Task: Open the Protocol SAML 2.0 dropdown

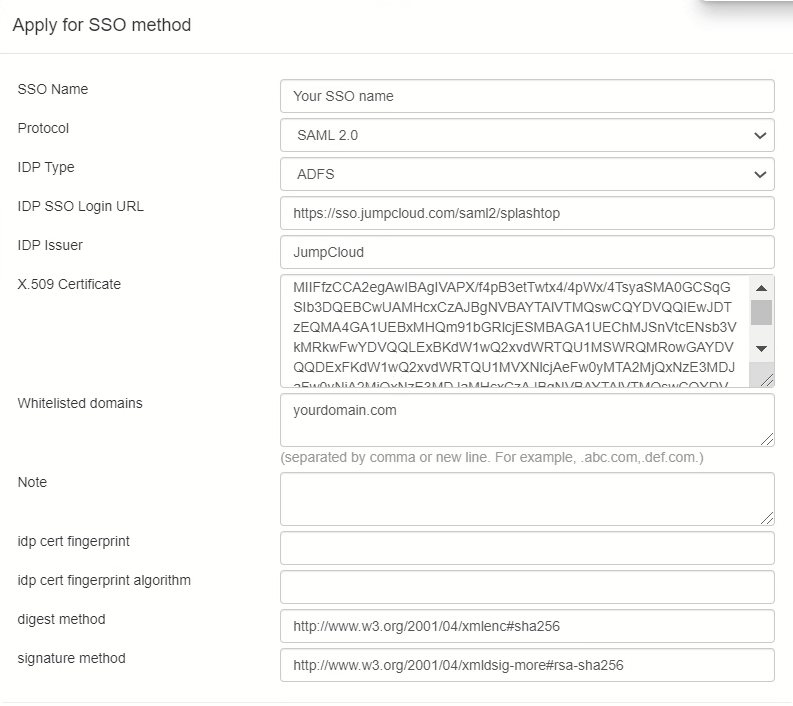Action: pyautogui.click(x=527, y=135)
